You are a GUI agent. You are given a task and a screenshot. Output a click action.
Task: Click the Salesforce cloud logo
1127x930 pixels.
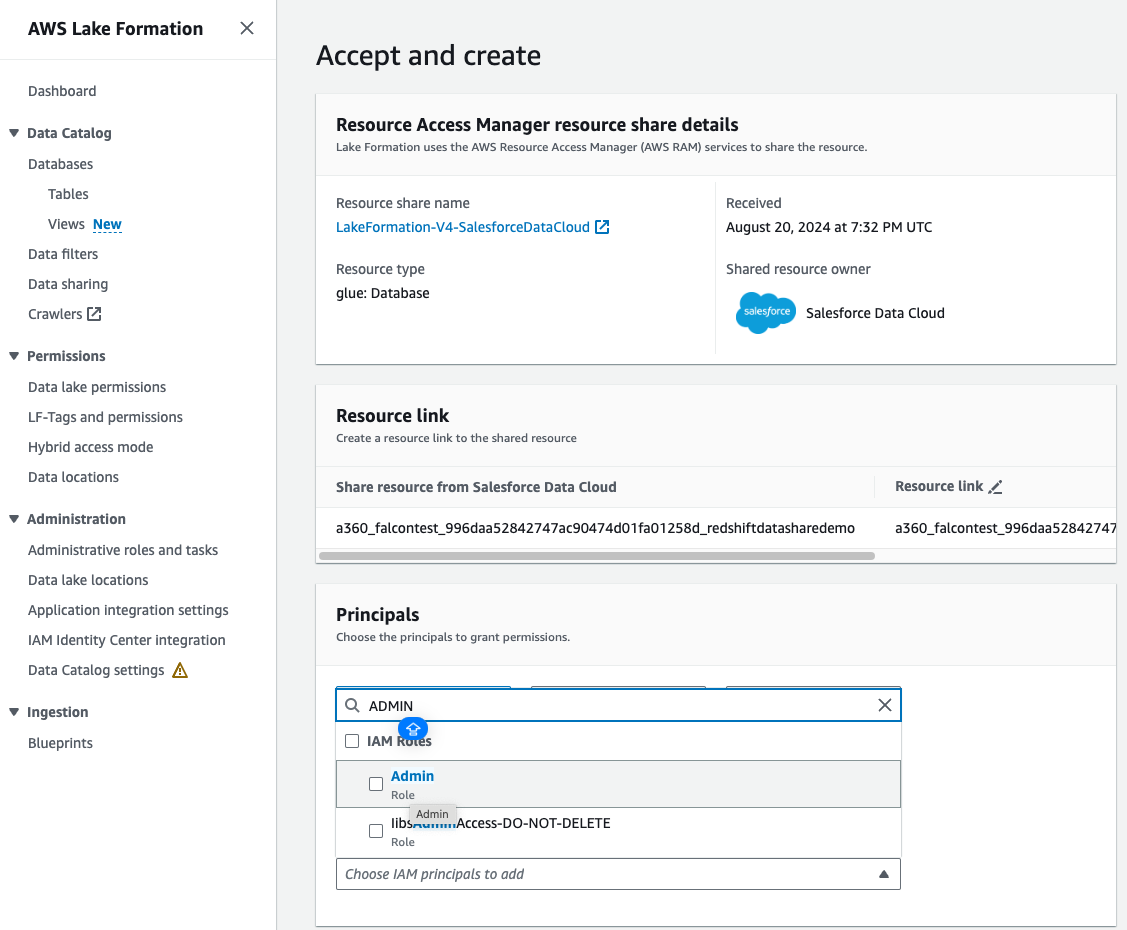pyautogui.click(x=766, y=313)
